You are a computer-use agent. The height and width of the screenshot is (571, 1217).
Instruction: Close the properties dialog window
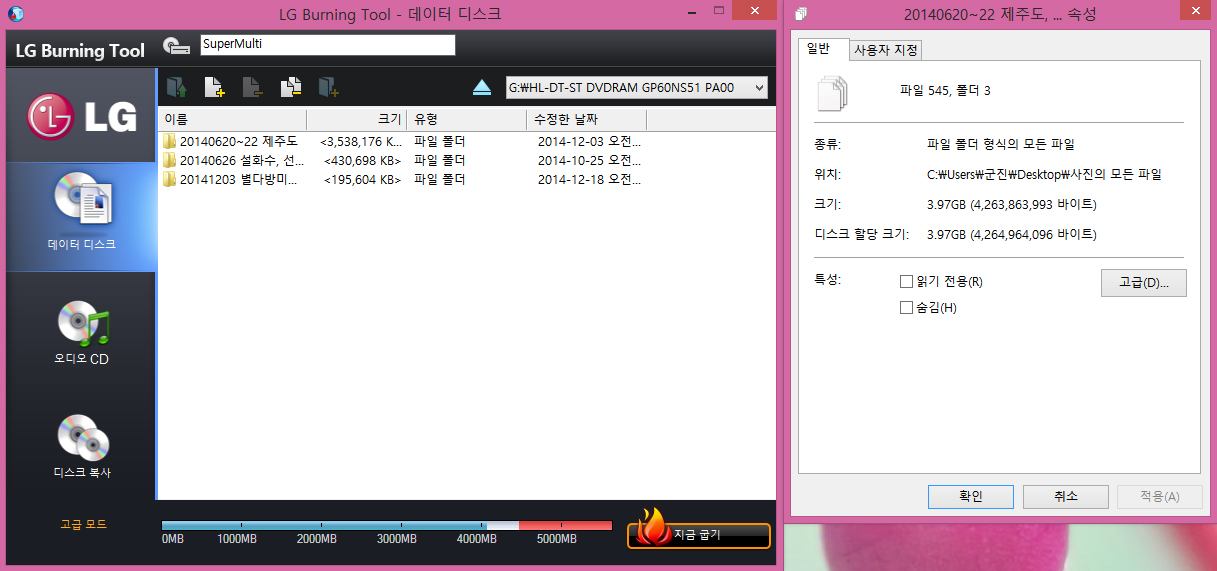point(1194,11)
